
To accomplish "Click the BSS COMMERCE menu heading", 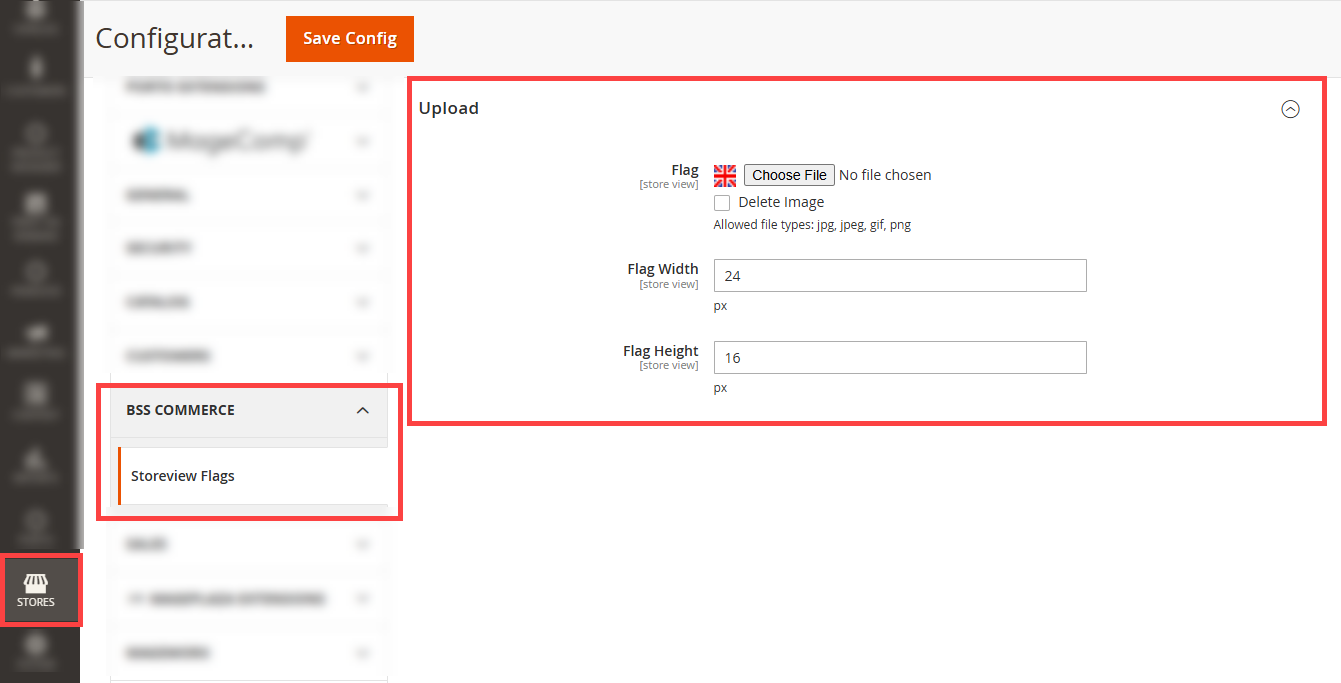I will (180, 410).
